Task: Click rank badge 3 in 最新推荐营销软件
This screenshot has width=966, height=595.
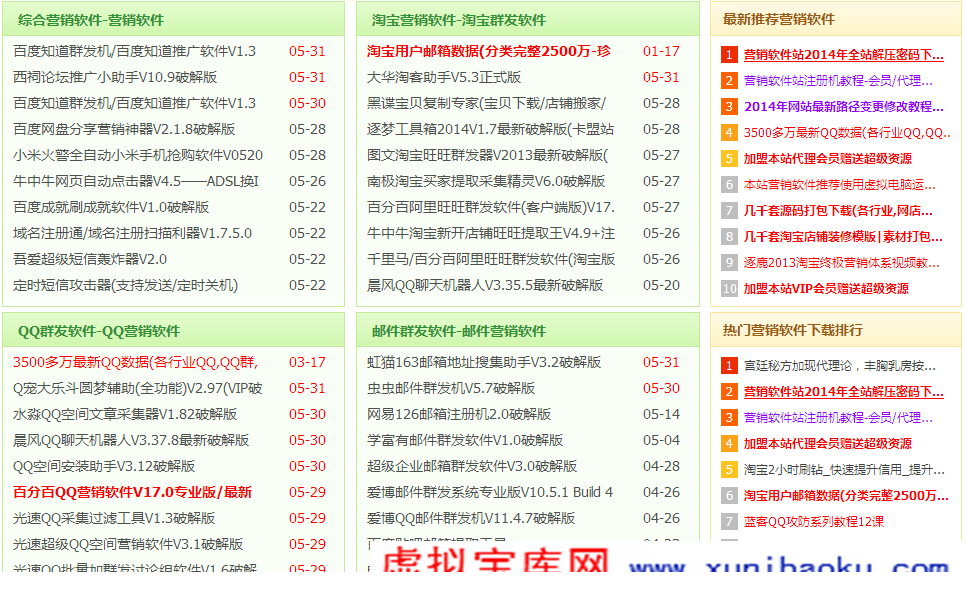Action: 729,107
